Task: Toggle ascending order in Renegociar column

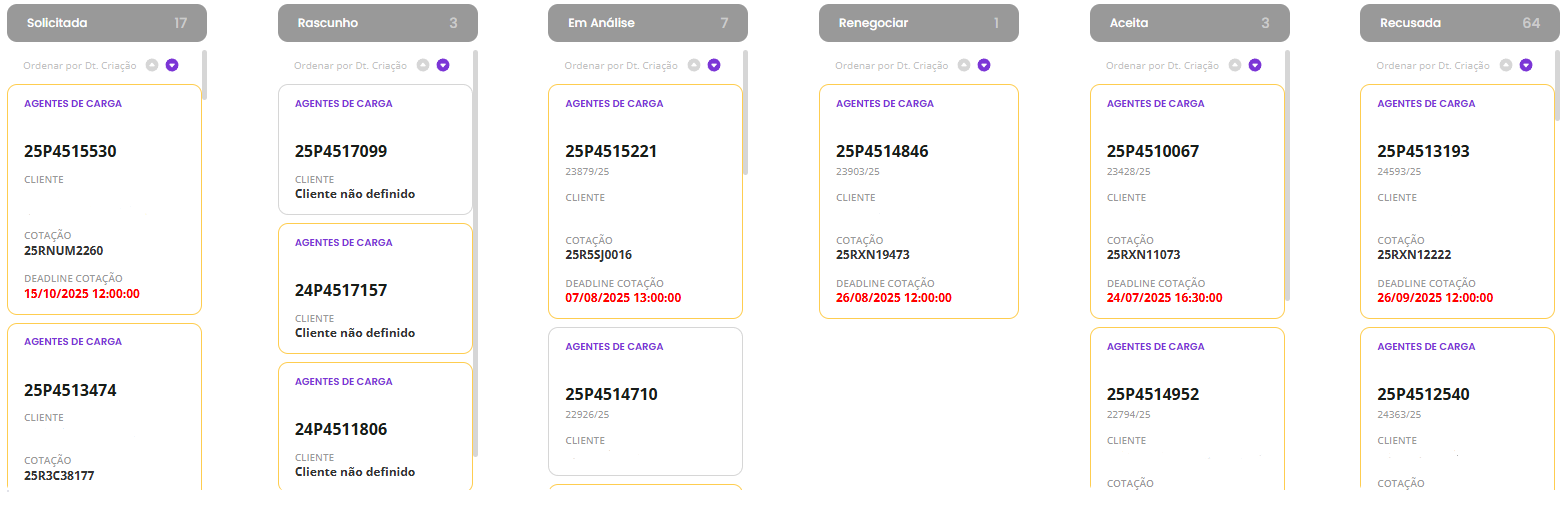Action: [x=964, y=65]
